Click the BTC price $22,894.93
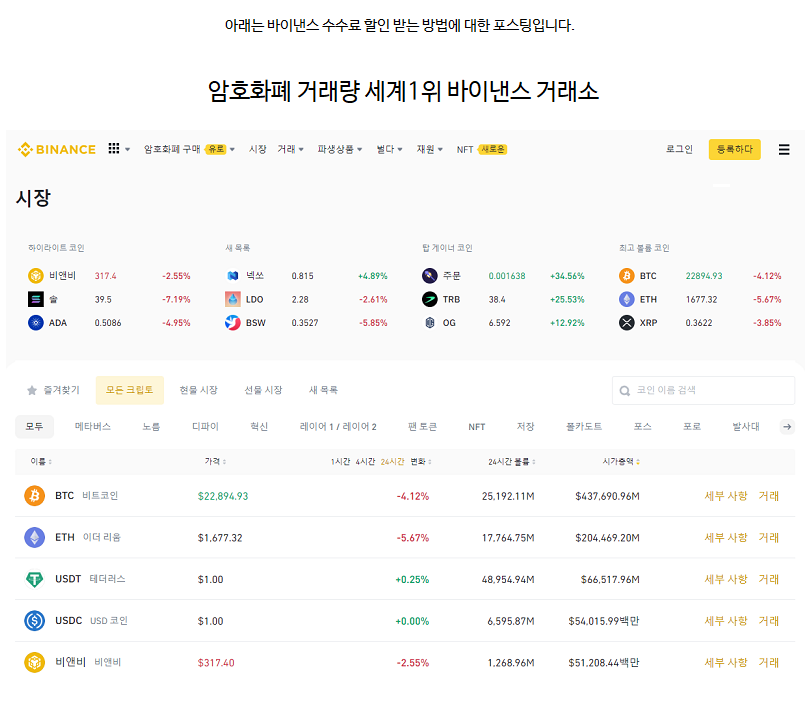Image resolution: width=811 pixels, height=702 pixels. 223,496
